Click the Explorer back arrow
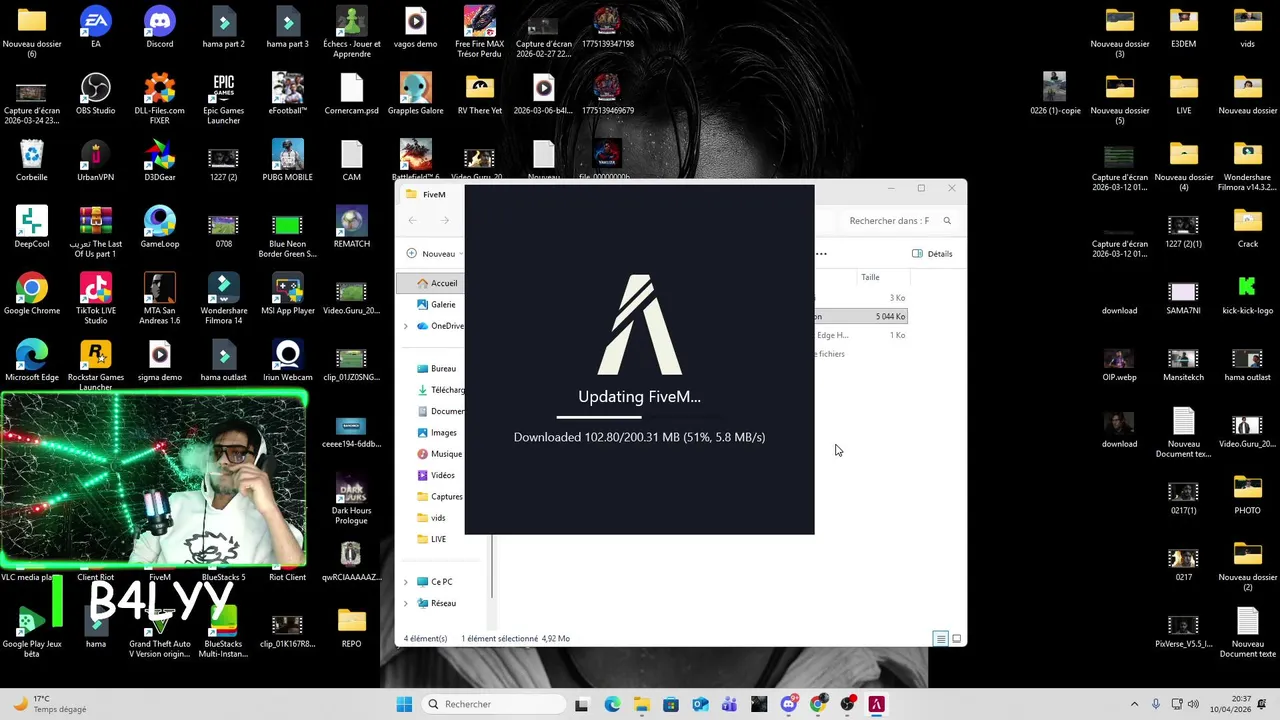 click(413, 221)
